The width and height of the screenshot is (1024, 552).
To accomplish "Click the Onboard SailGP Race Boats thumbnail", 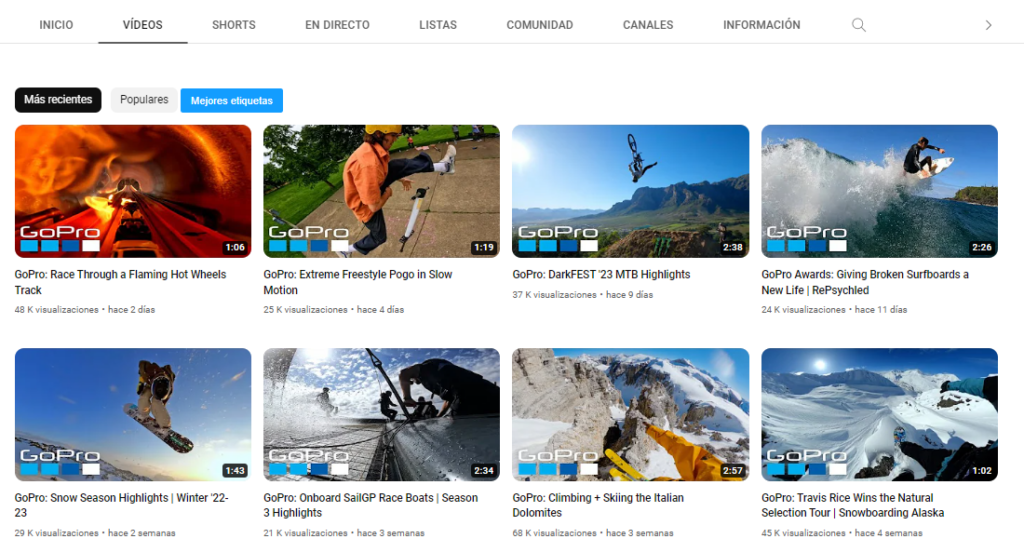I will 381,414.
